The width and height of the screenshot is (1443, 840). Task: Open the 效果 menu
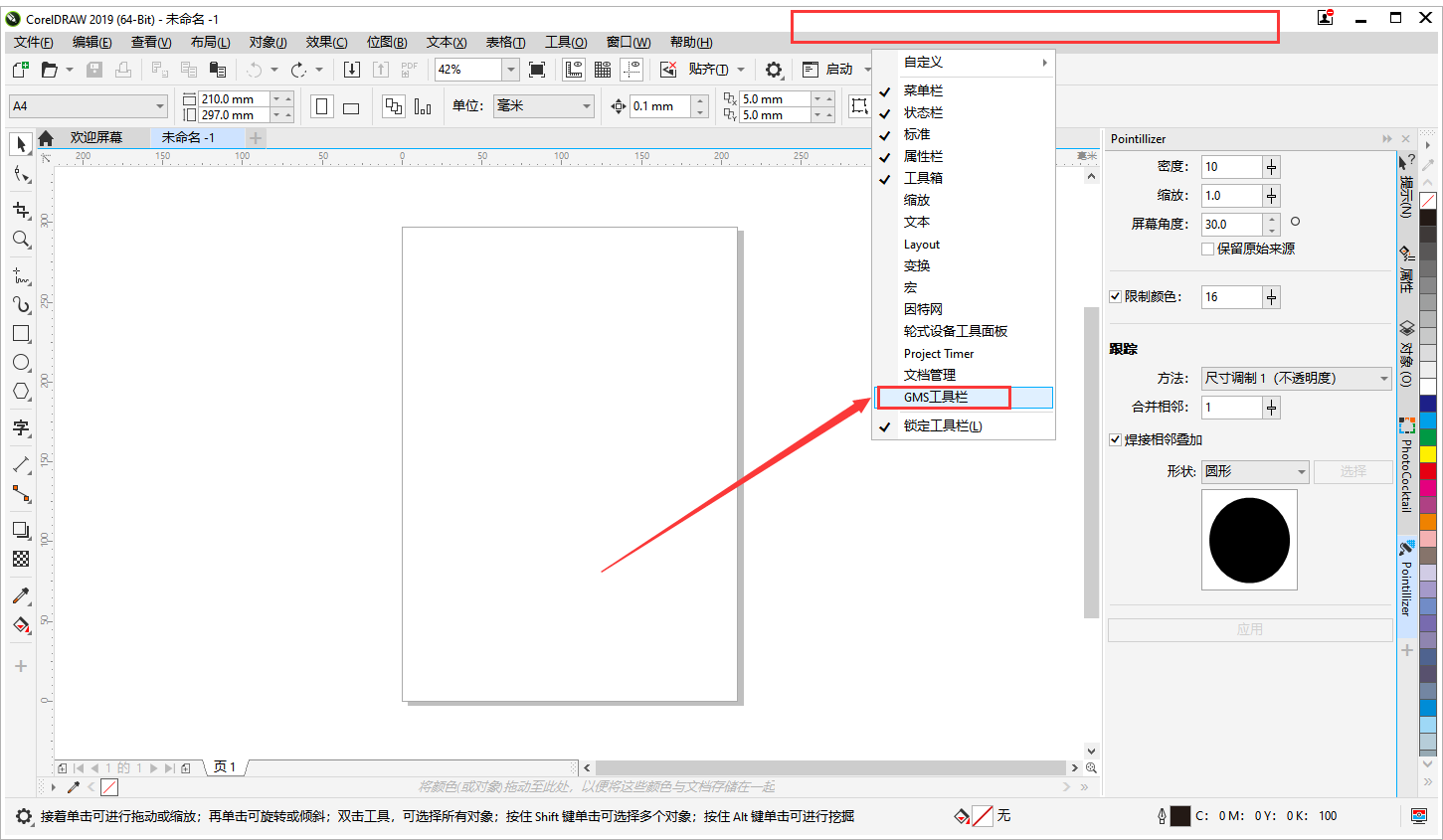(x=326, y=42)
